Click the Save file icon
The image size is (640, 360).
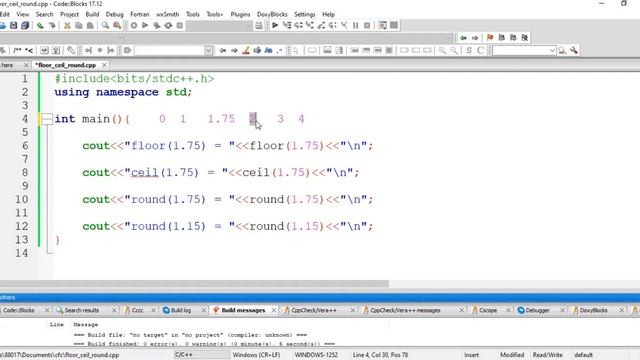[x=13, y=25]
